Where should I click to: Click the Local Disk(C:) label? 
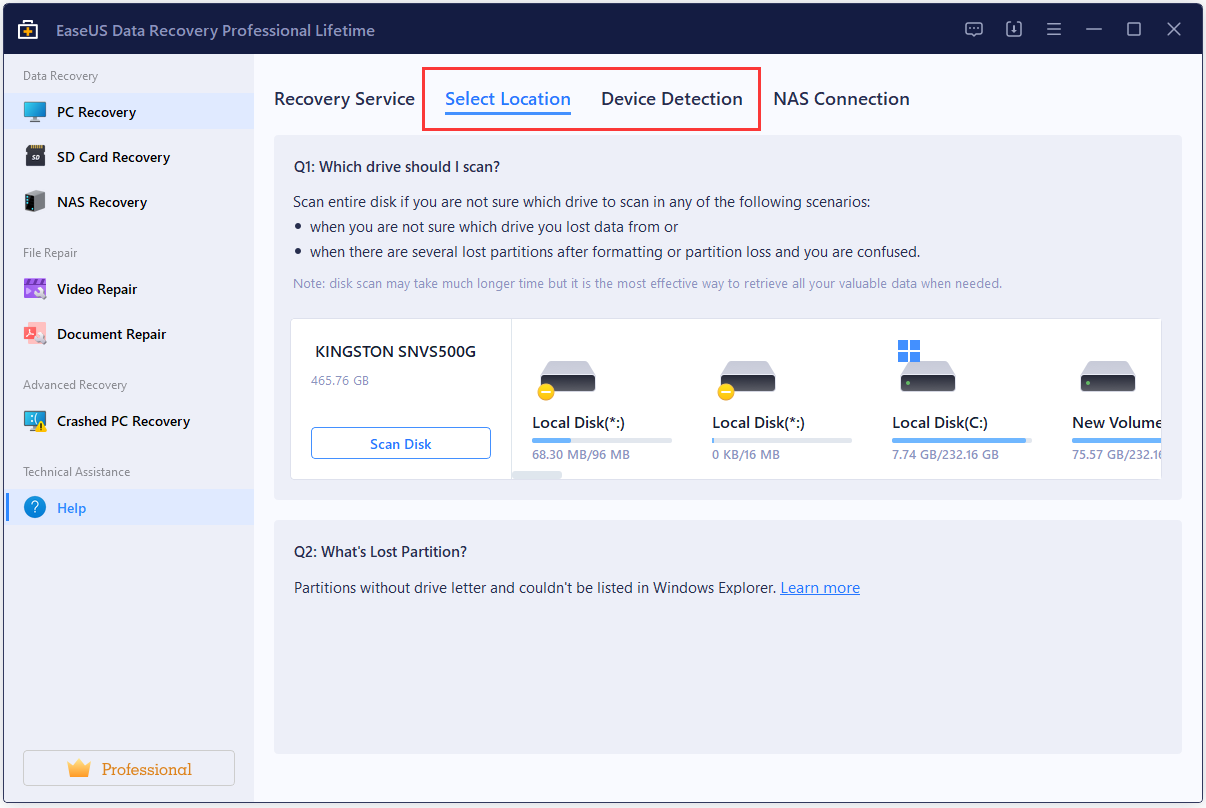(x=940, y=423)
